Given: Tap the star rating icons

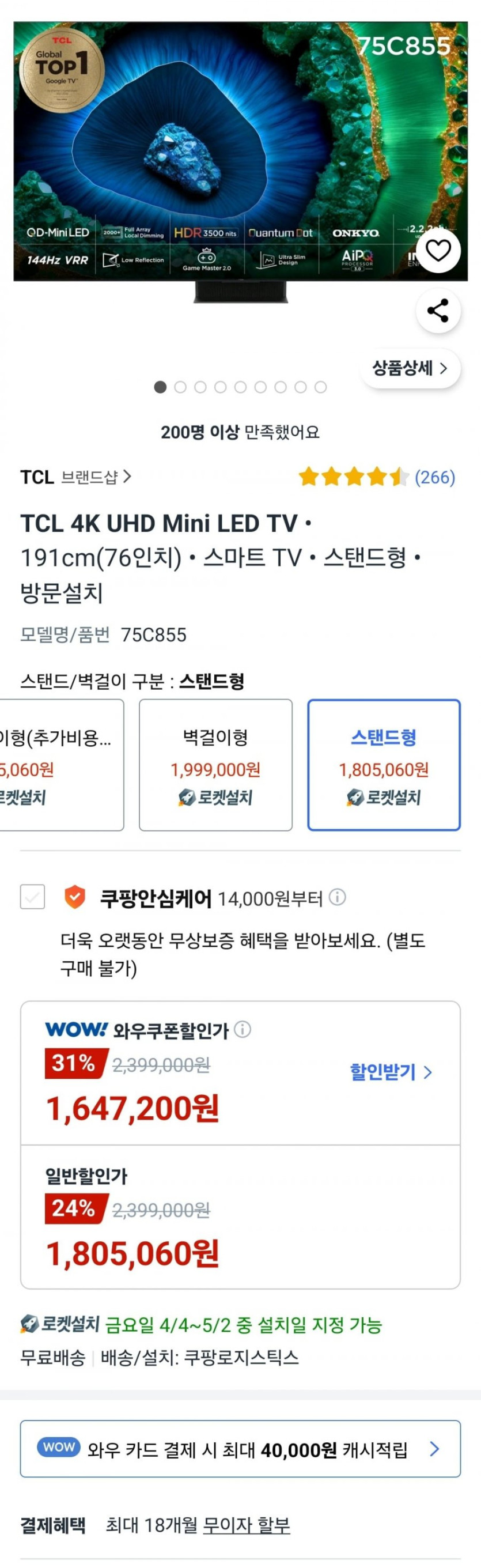Looking at the screenshot, I should coord(353,477).
